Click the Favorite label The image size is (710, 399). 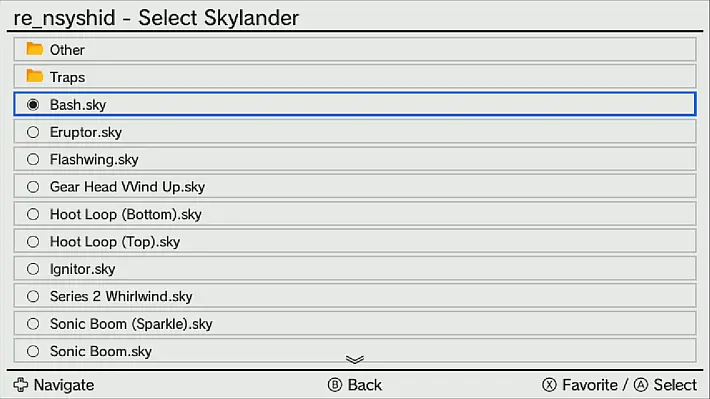[x=590, y=385]
